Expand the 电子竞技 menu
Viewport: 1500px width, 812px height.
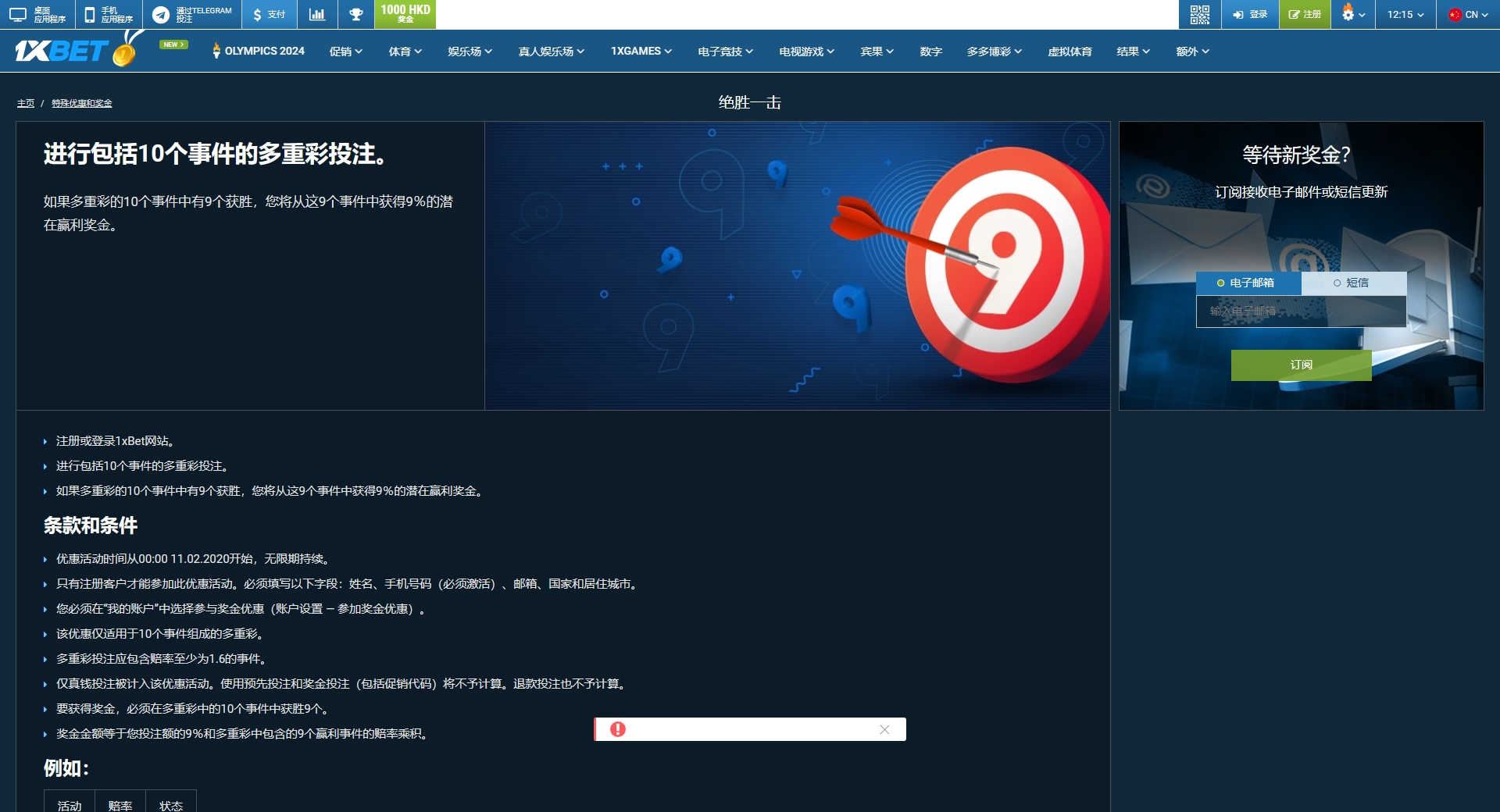coord(726,52)
